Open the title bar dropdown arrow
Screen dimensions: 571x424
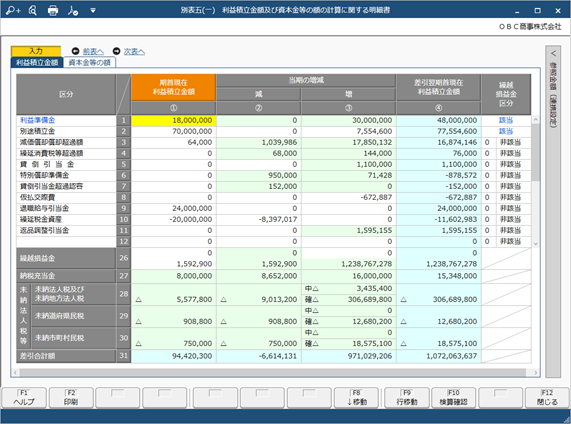tap(93, 11)
